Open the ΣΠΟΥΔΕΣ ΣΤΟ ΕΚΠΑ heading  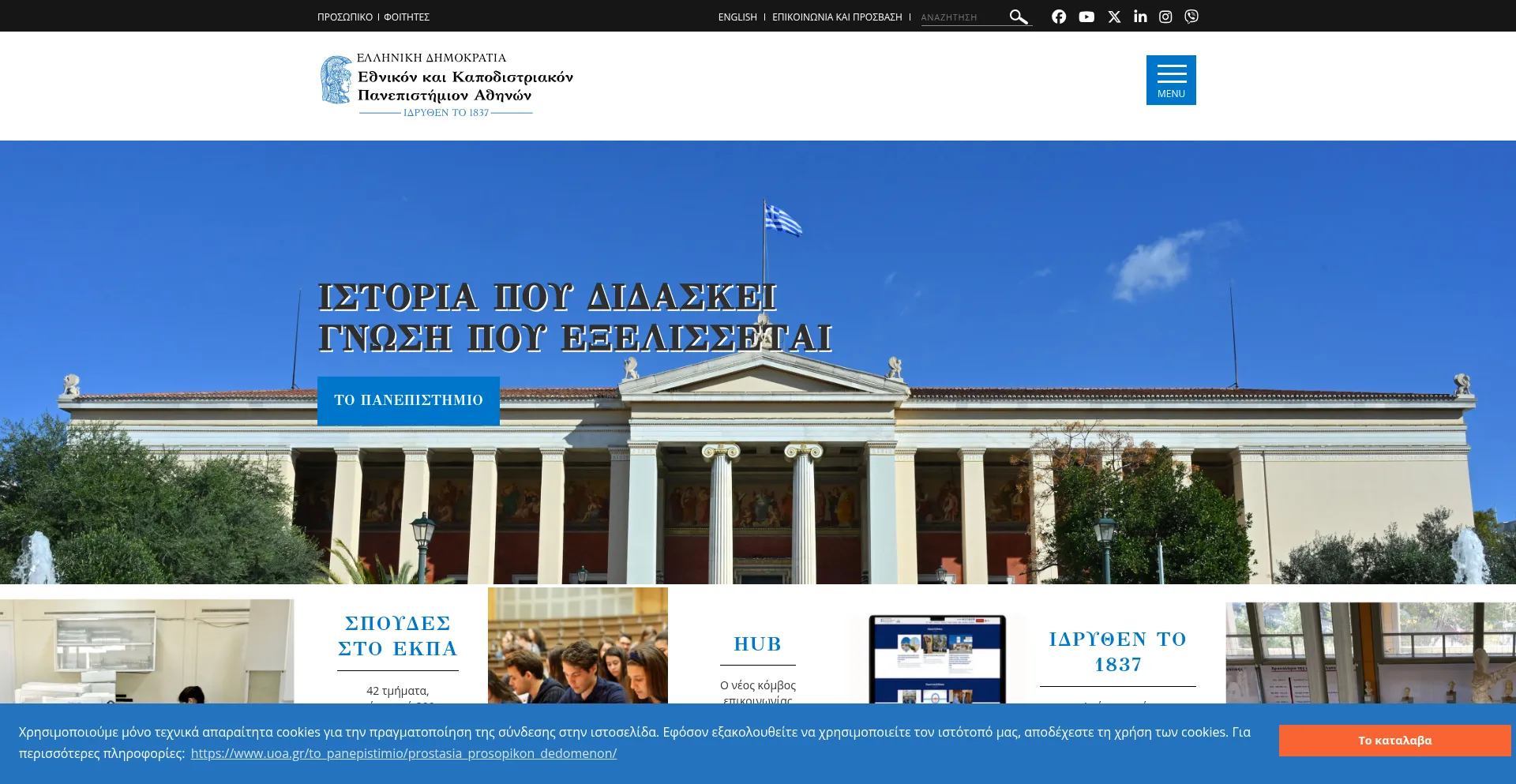398,636
